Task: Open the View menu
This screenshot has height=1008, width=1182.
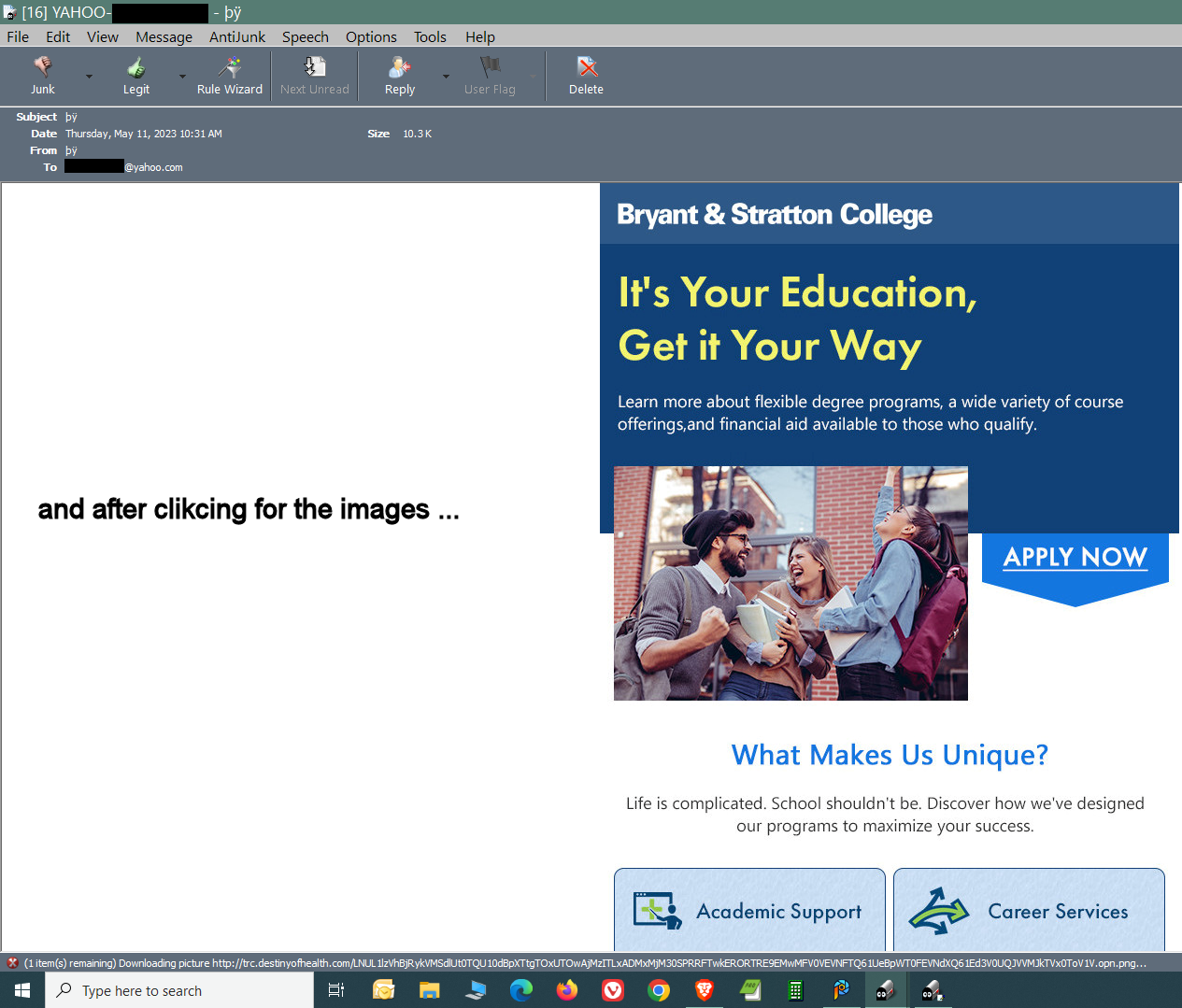Action: tap(103, 36)
